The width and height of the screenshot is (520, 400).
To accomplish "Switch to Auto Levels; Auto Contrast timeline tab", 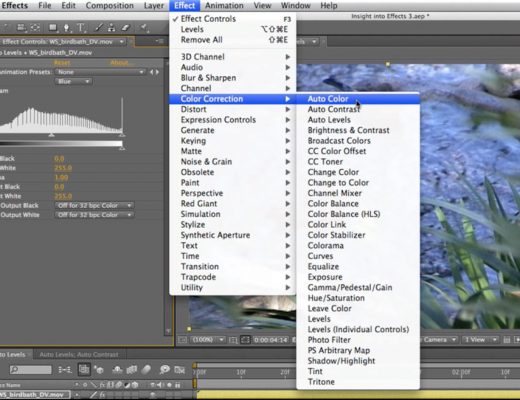I will click(79, 355).
